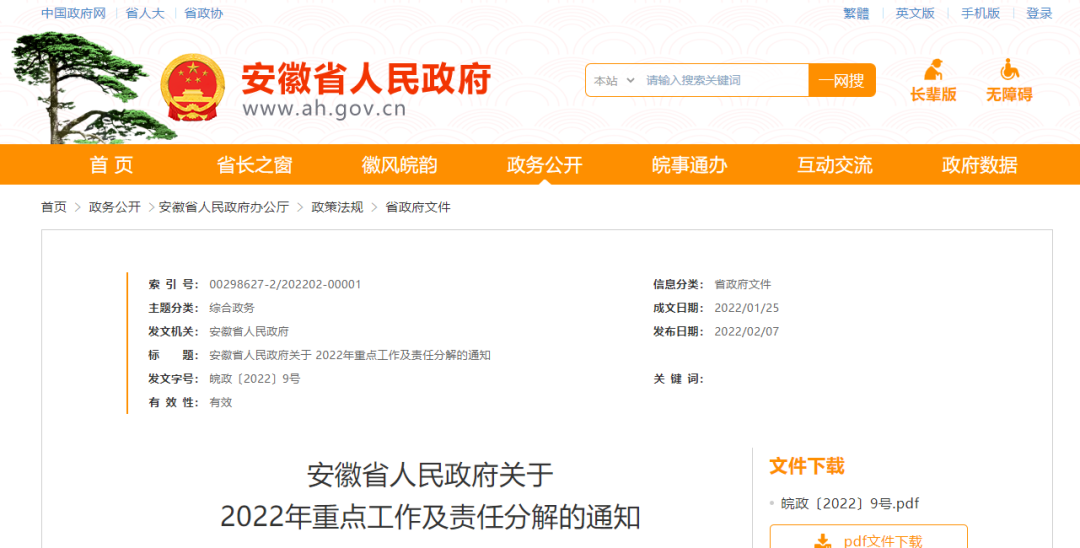
Task: Open the 无障碍 accessibility icon
Action: click(x=1008, y=70)
